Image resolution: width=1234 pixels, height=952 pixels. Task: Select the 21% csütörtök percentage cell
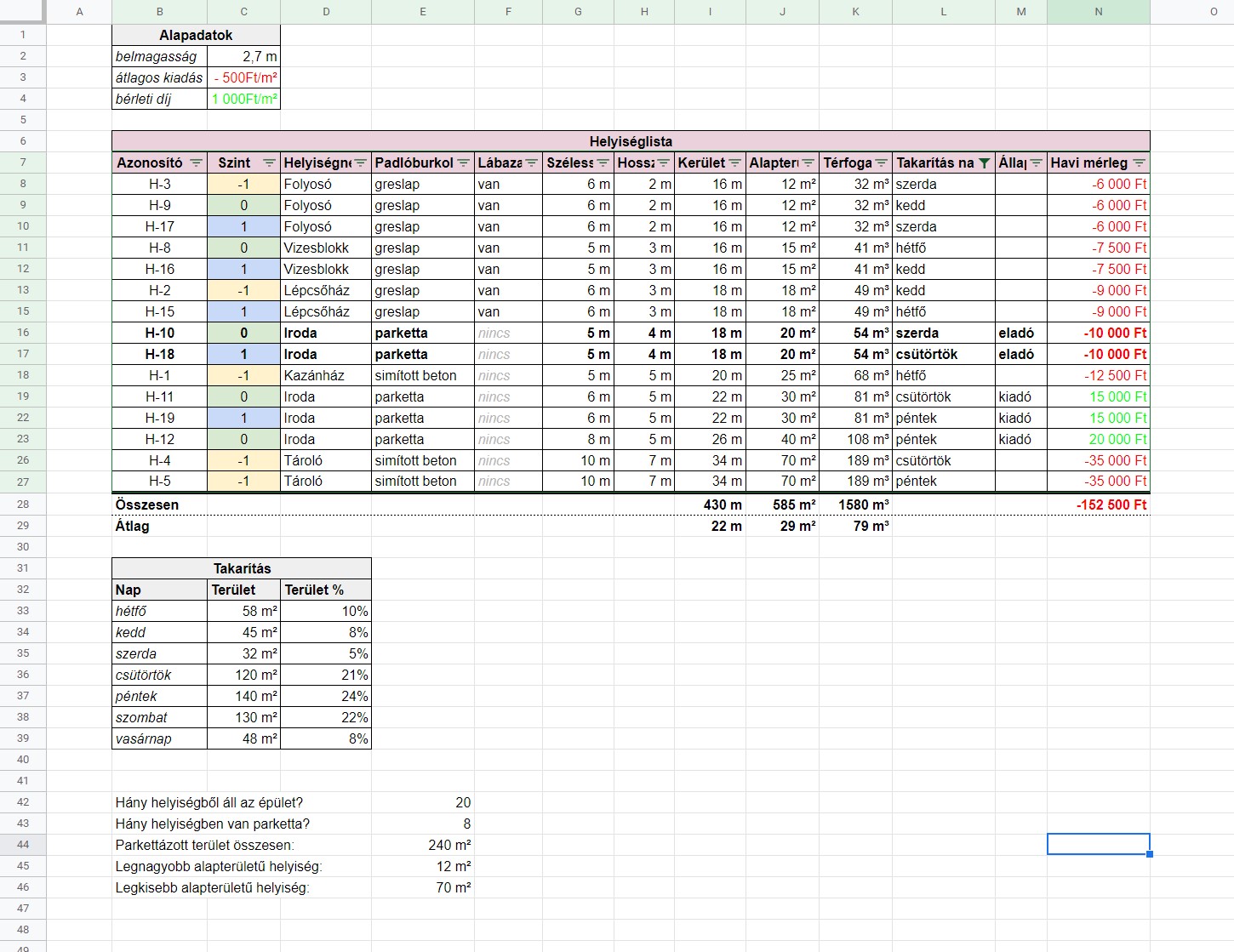tap(326, 675)
